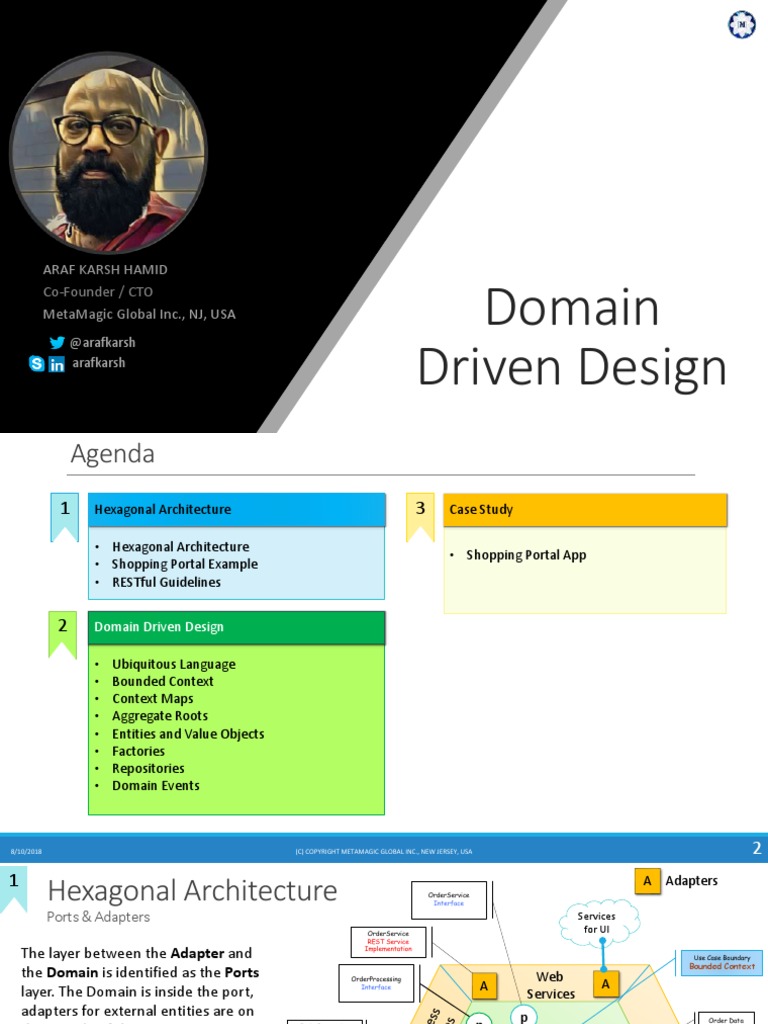Image resolution: width=768 pixels, height=1024 pixels.
Task: Click the Services for UI cloud
Action: (x=598, y=922)
